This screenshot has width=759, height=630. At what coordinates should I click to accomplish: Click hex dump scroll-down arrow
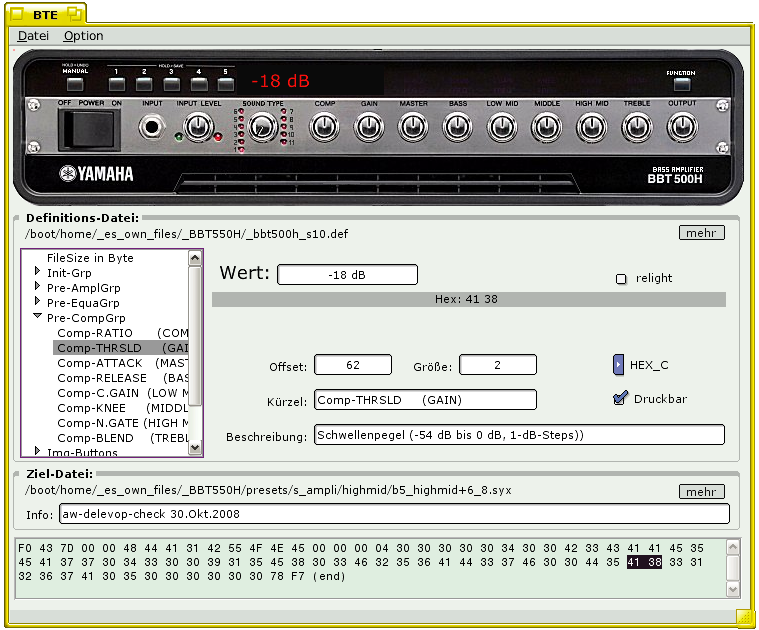coord(733,589)
